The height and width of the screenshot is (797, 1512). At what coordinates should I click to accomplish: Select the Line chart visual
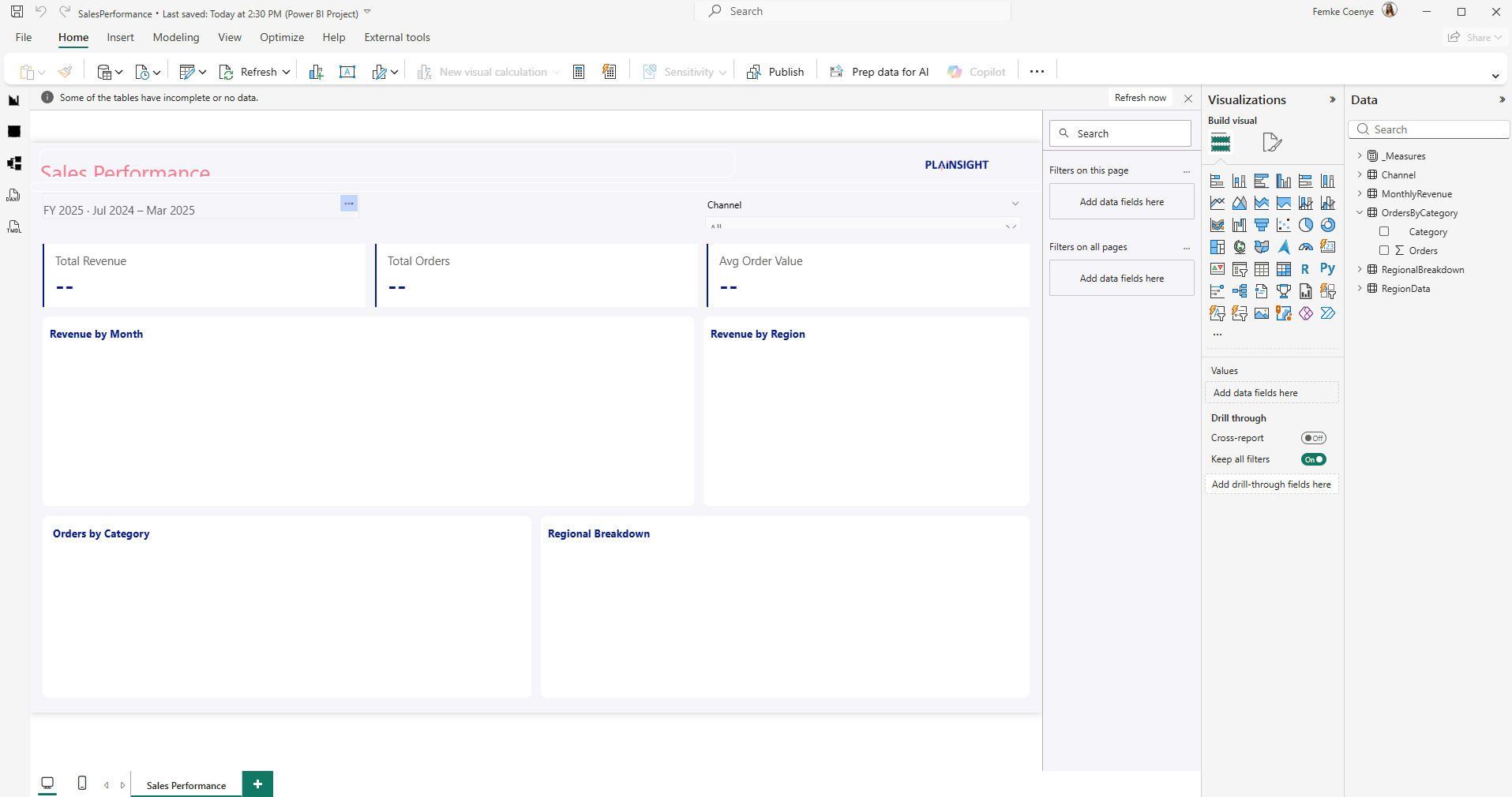point(1217,203)
